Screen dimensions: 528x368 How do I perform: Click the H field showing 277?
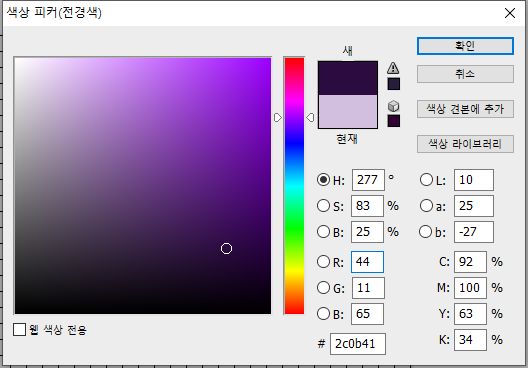click(368, 180)
